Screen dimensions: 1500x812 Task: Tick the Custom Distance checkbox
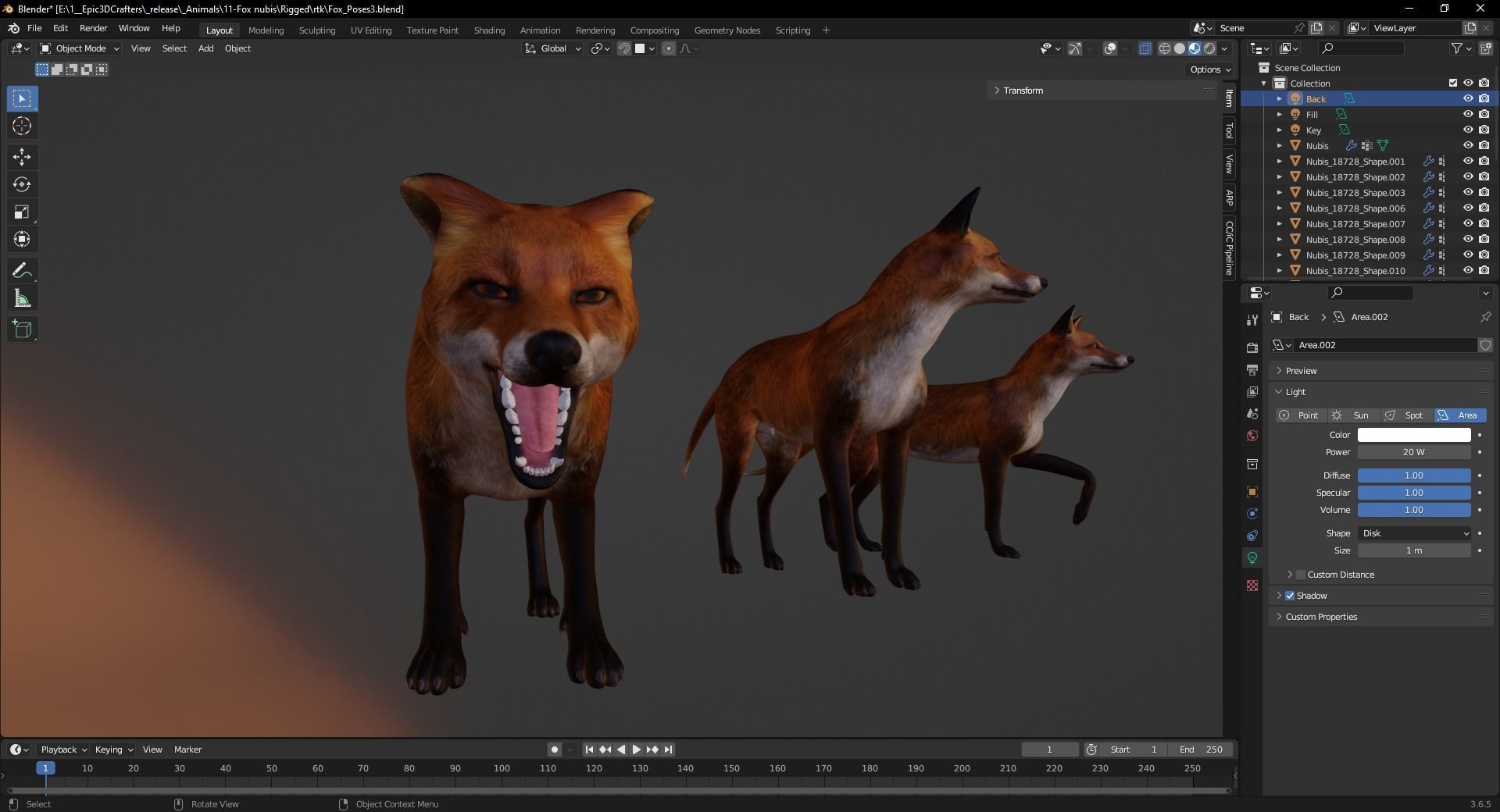click(x=1301, y=575)
